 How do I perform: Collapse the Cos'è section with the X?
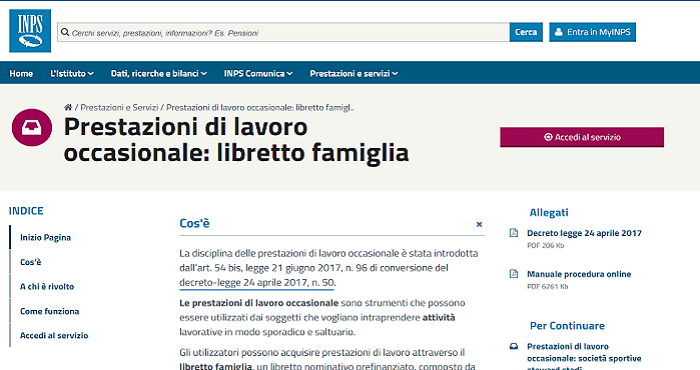pos(479,224)
